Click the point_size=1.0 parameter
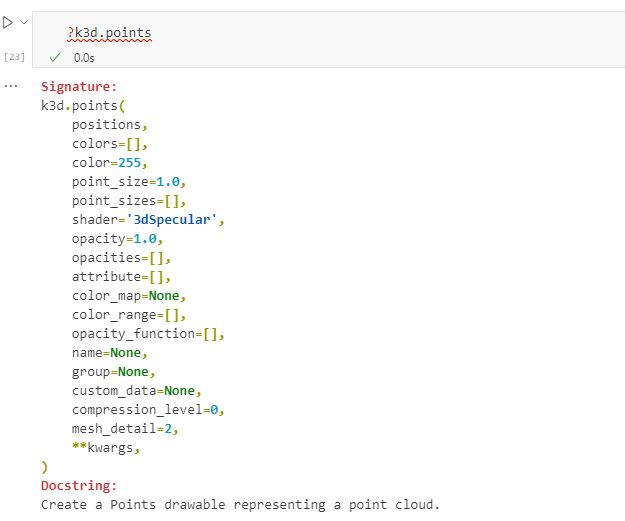This screenshot has height=521, width=625. click(x=129, y=182)
